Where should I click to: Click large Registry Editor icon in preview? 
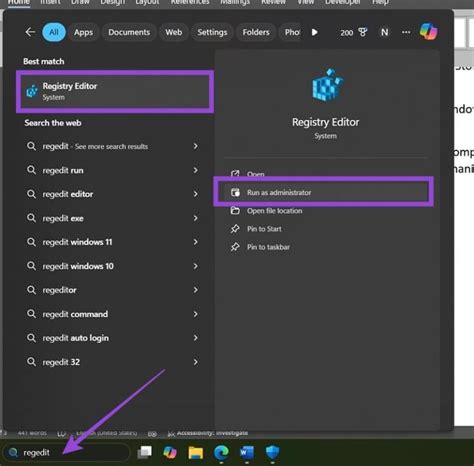[x=327, y=84]
